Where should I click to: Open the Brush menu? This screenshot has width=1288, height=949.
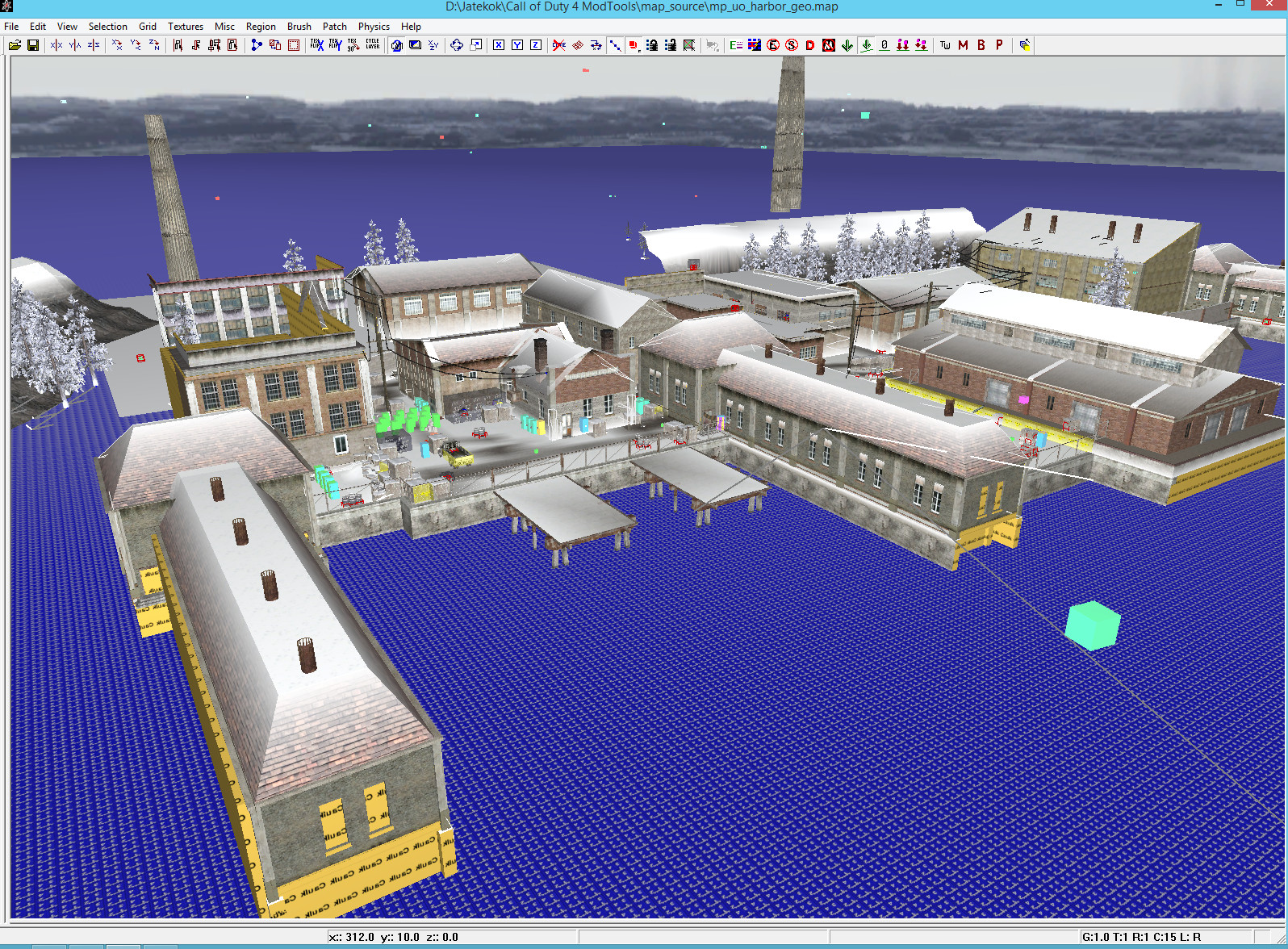coord(299,27)
